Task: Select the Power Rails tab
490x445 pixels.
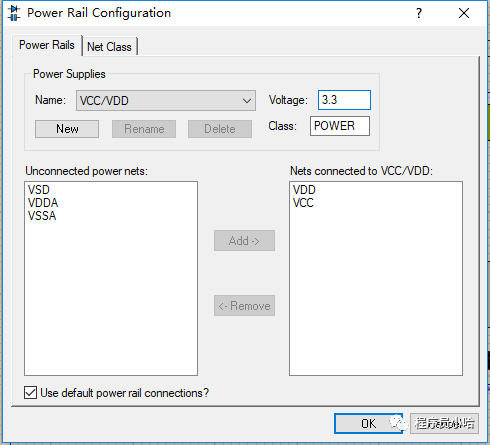Action: pyautogui.click(x=47, y=45)
